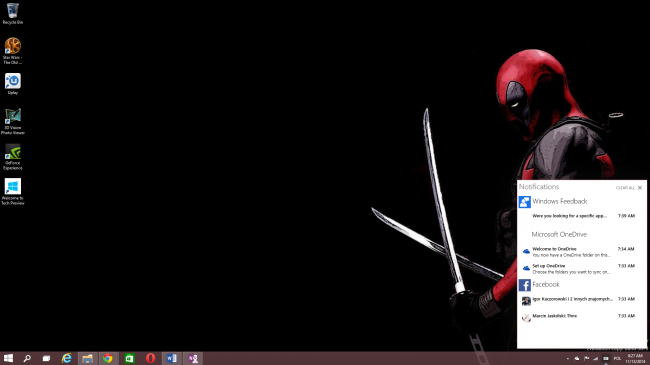Click Marcin Jaskólski's profile thumbnail
Screen dimensions: 650x365
tap(526, 318)
